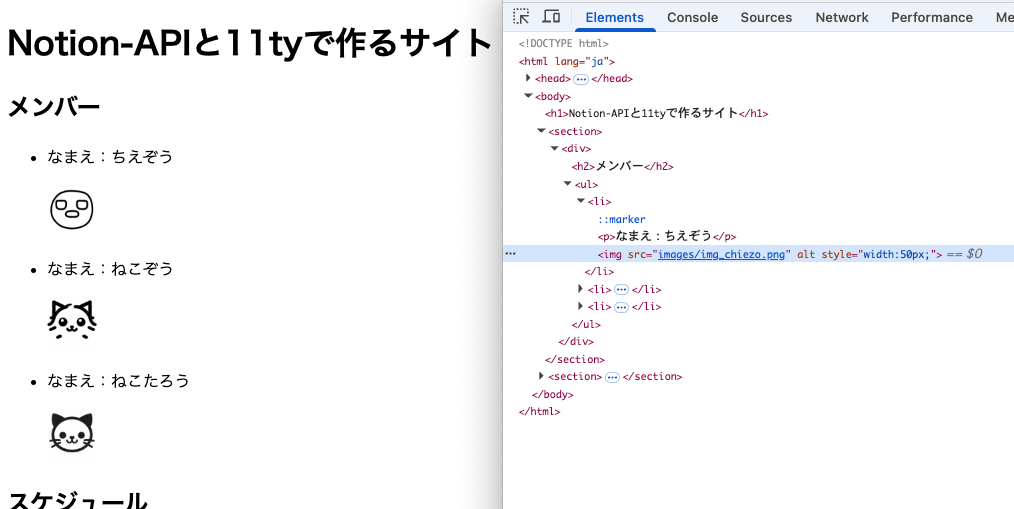Select the h1 element row in DOM tree
The height and width of the screenshot is (509, 1014).
656,113
